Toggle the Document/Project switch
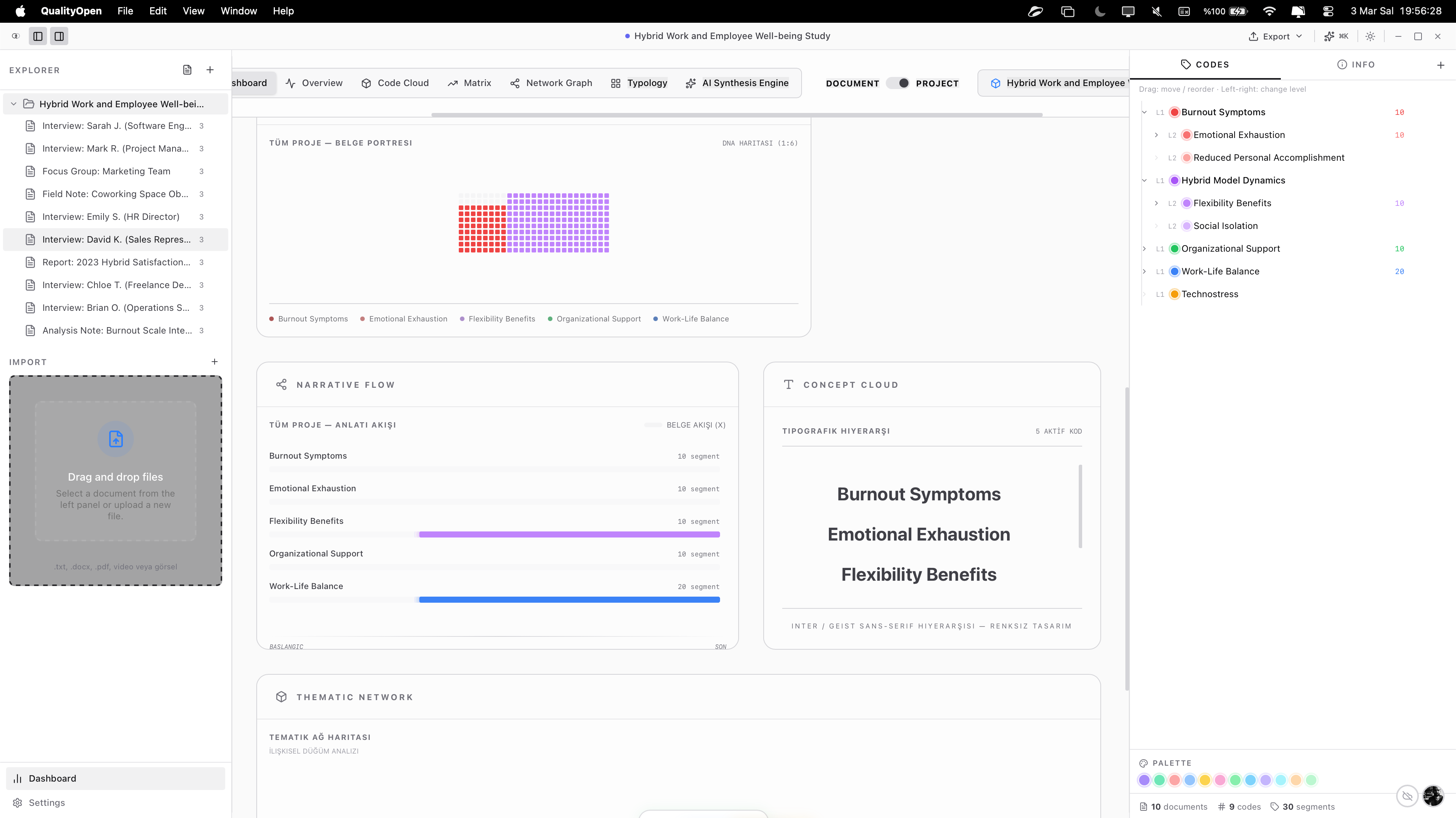Image resolution: width=1456 pixels, height=818 pixels. click(x=897, y=83)
